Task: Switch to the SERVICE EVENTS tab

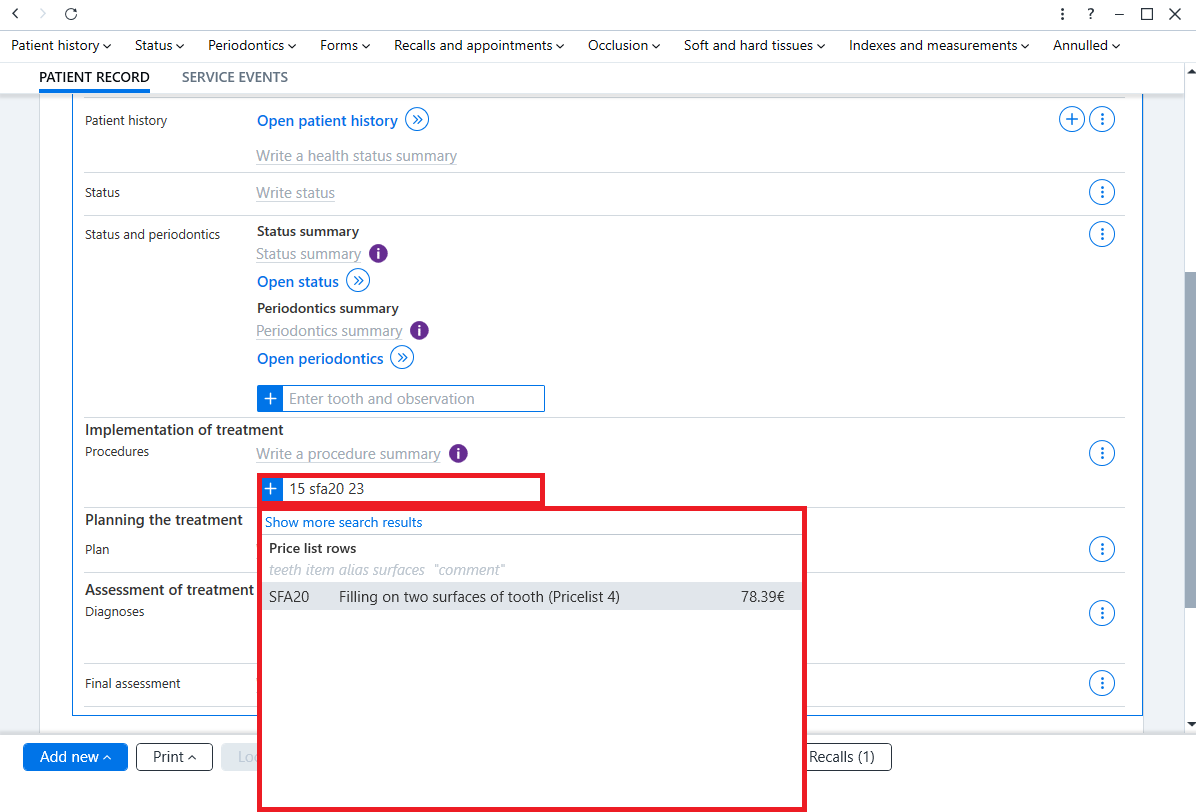Action: (x=235, y=77)
